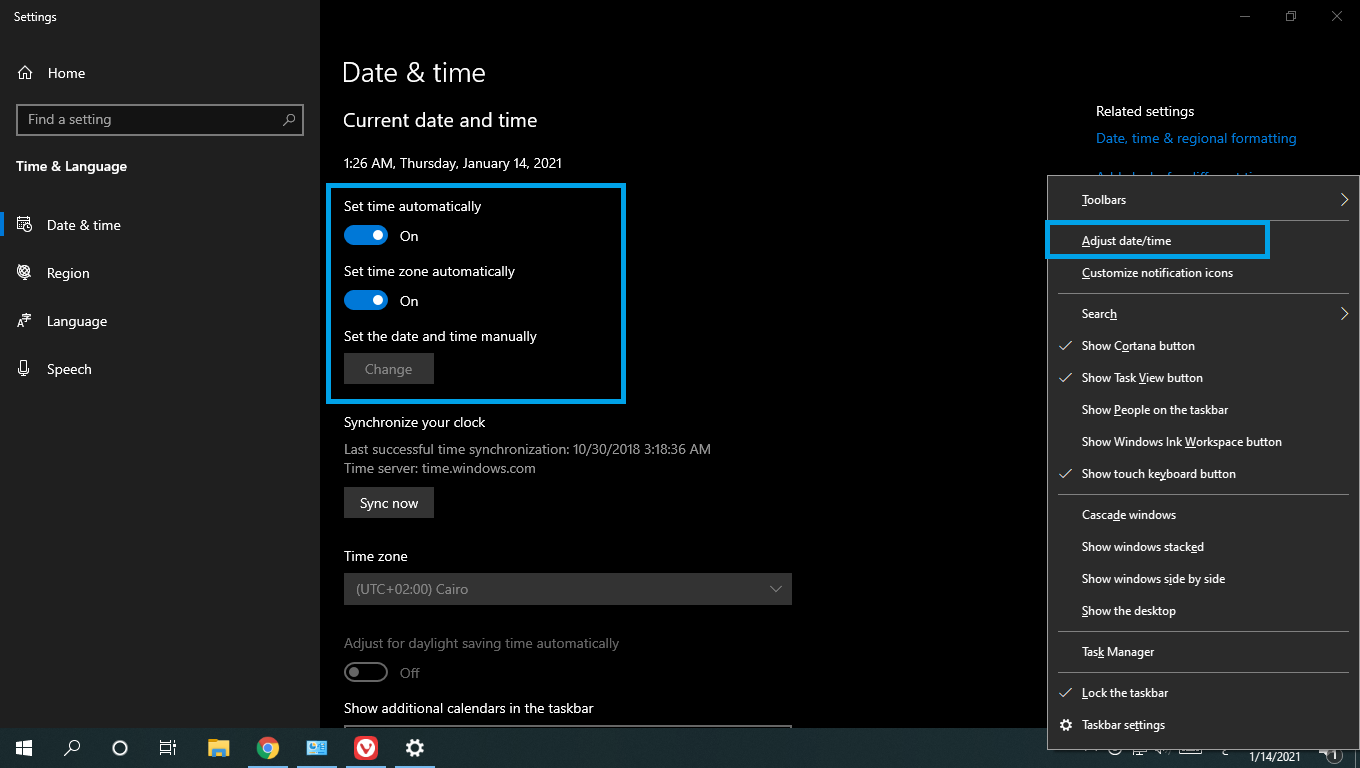Click the Sync now button

tap(389, 503)
